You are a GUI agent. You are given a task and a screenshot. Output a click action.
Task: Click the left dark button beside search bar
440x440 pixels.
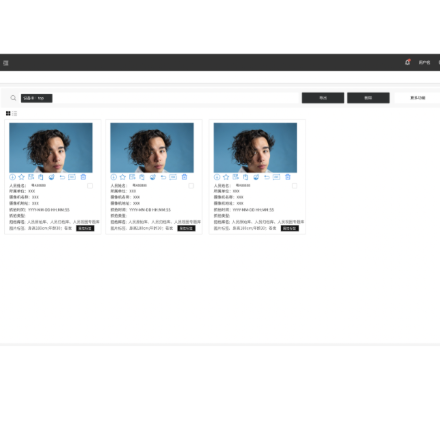click(323, 98)
